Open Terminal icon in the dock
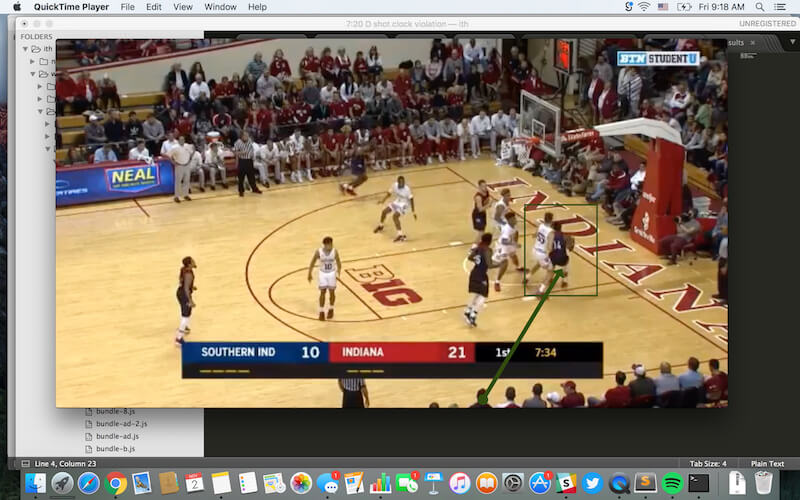 point(698,483)
